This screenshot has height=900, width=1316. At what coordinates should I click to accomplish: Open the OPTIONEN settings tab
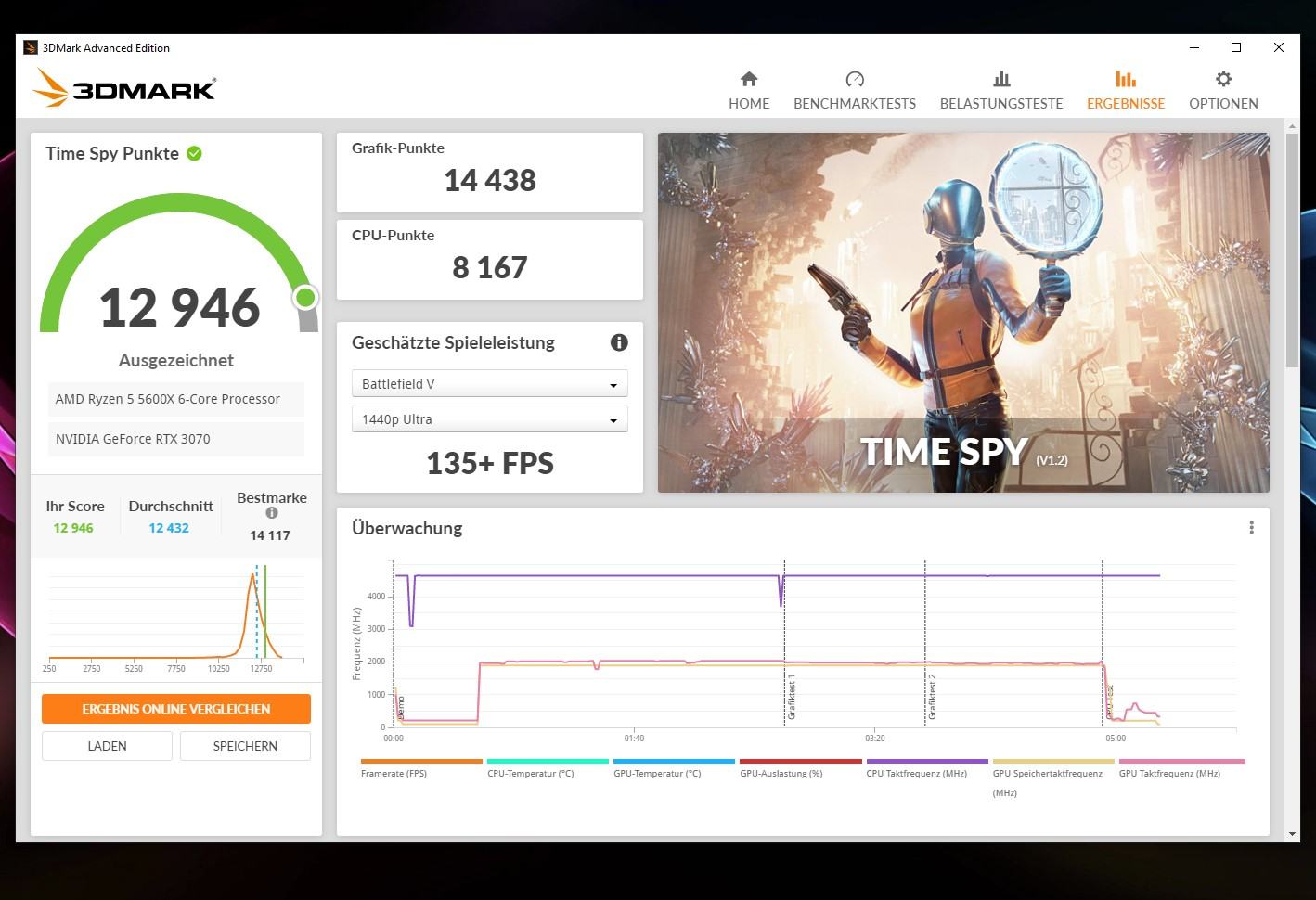click(x=1223, y=91)
